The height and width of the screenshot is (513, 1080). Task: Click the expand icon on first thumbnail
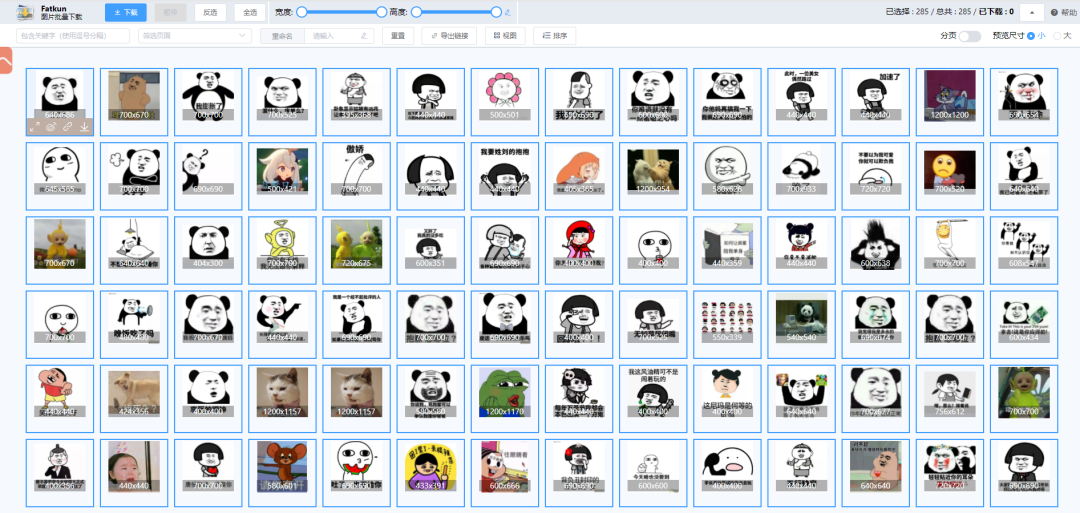click(35, 127)
